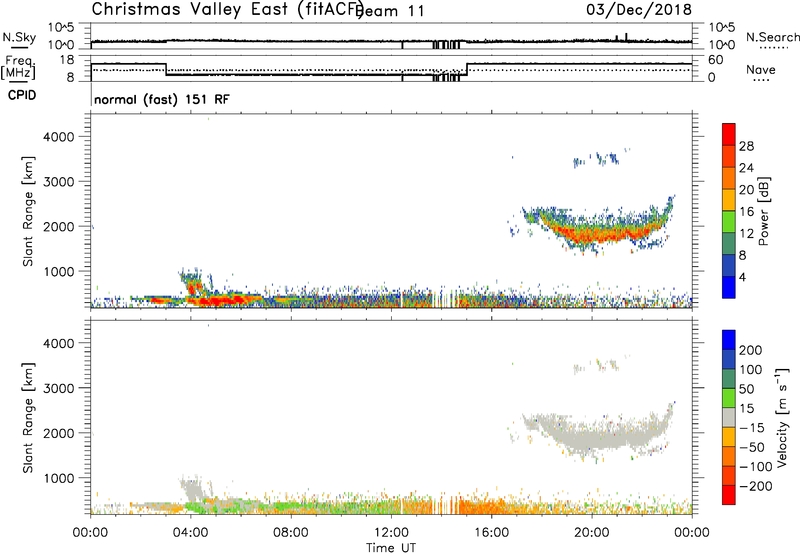800x554 pixels.
Task: Click the "12" power colorbar label
Action: 746,234
